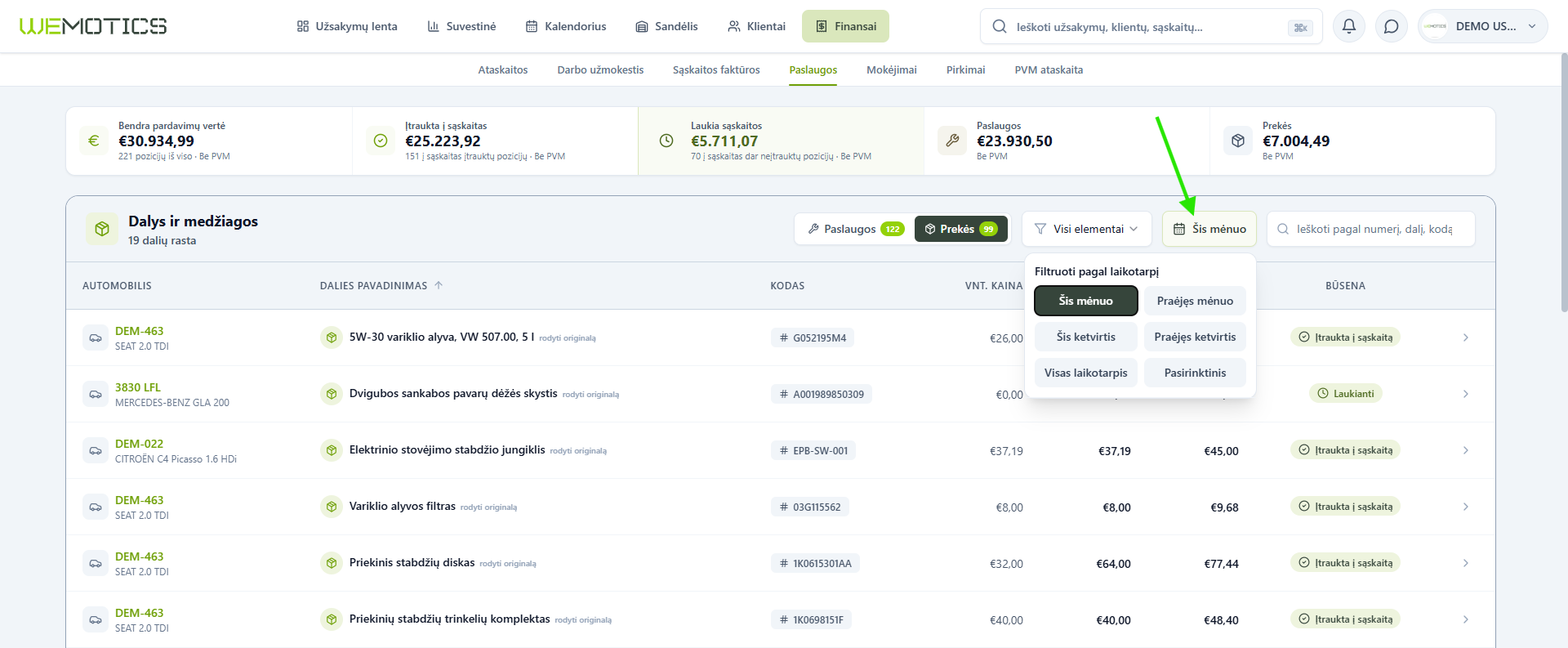Open vehicle link 3830 LFL
The width and height of the screenshot is (1568, 648).
138,387
